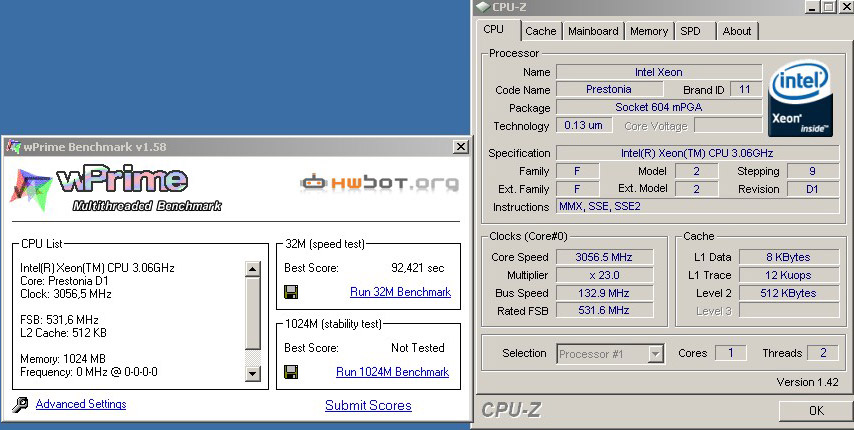This screenshot has height=430, width=854.
Task: Click the FSB: 531,6 MHz line in wPrime
Action: tap(59, 320)
